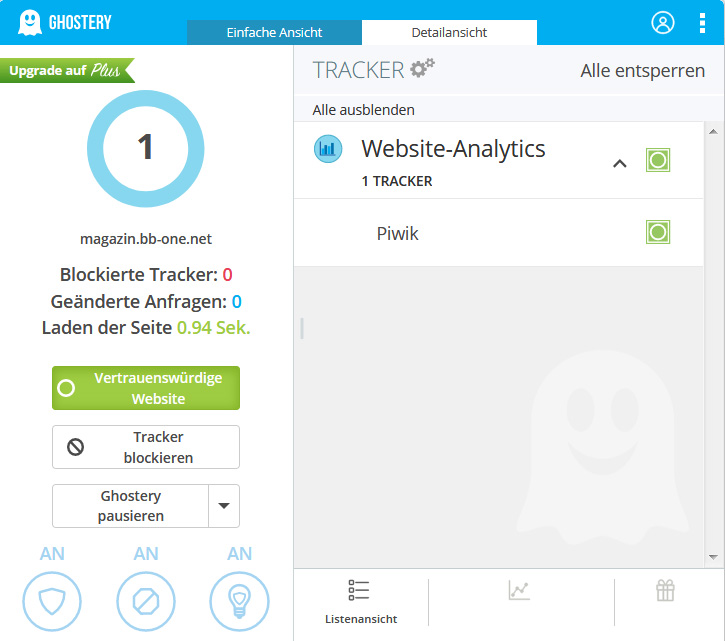
Task: Open the historical stats graph icon
Action: (519, 590)
